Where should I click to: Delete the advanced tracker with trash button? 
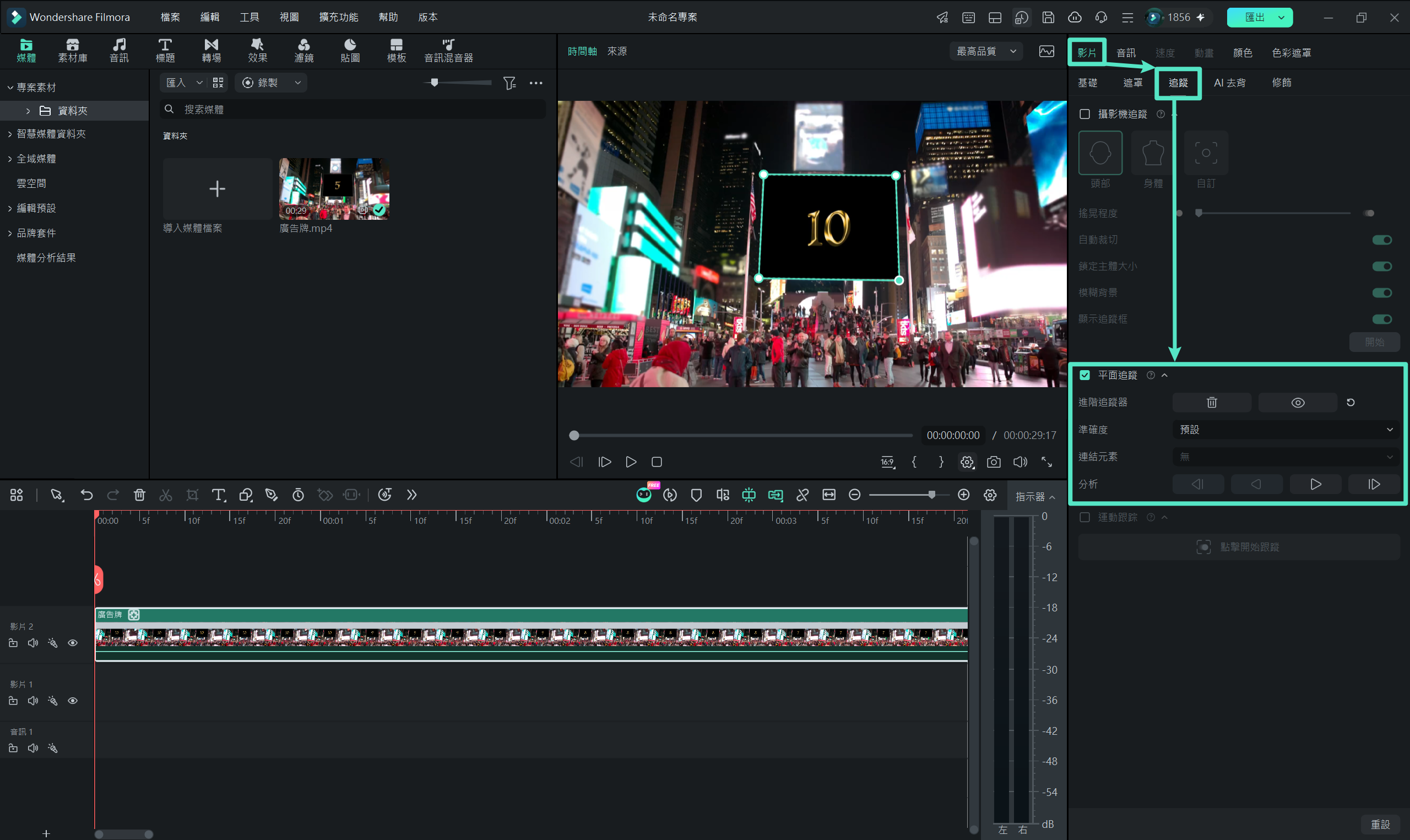[1211, 403]
